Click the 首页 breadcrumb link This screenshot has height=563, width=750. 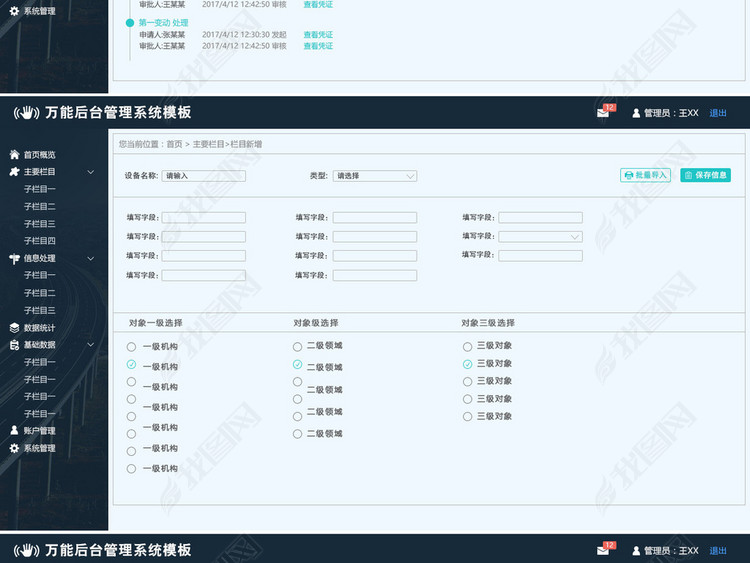[x=174, y=144]
